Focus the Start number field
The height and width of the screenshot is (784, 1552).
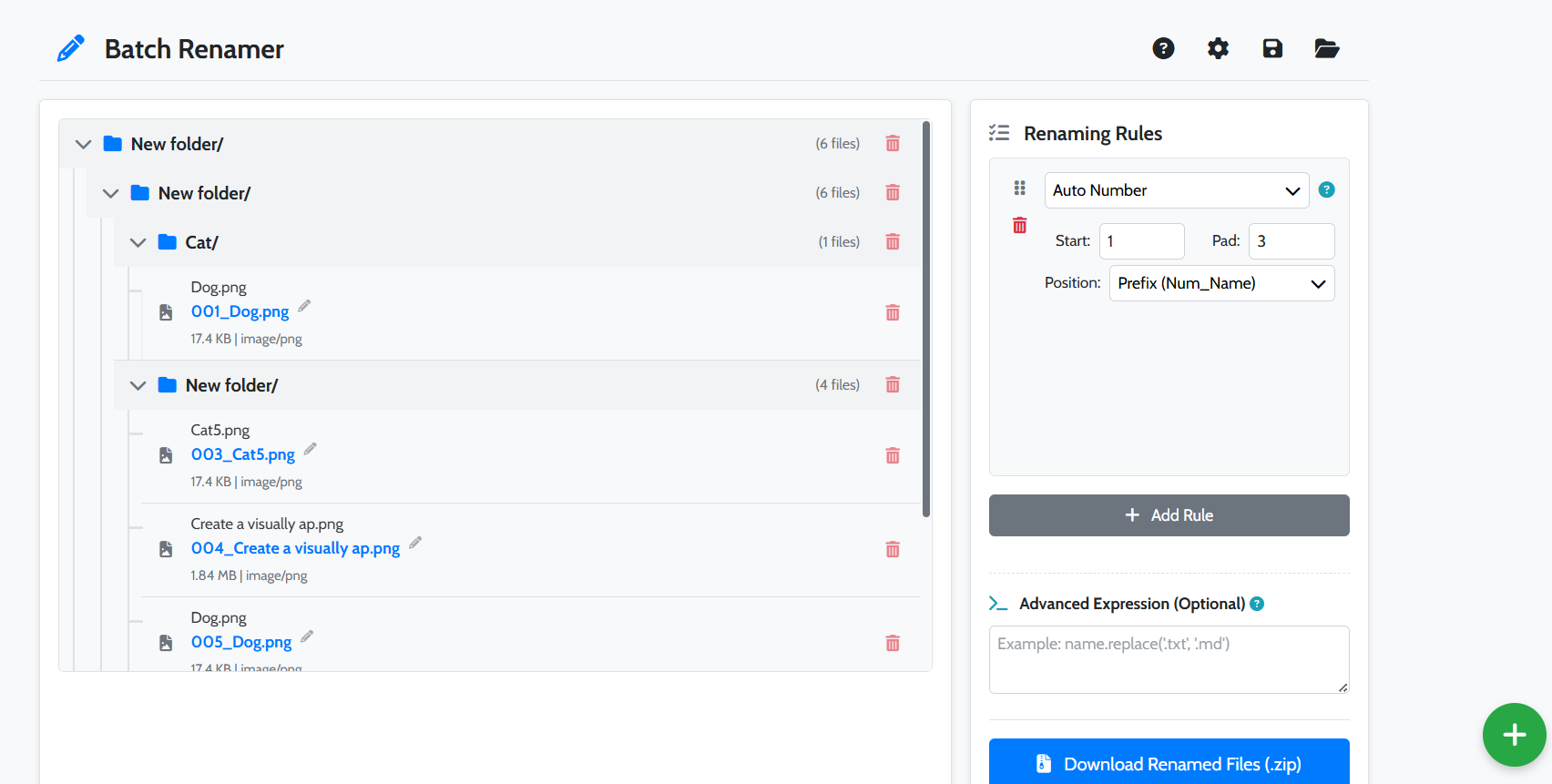pyautogui.click(x=1142, y=241)
